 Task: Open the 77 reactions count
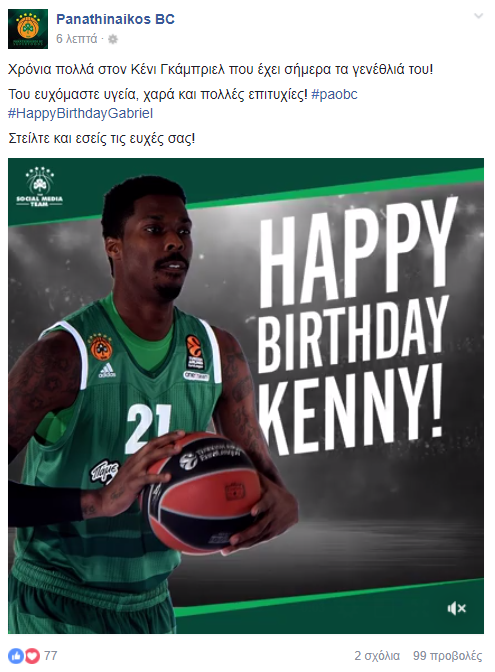click(51, 656)
